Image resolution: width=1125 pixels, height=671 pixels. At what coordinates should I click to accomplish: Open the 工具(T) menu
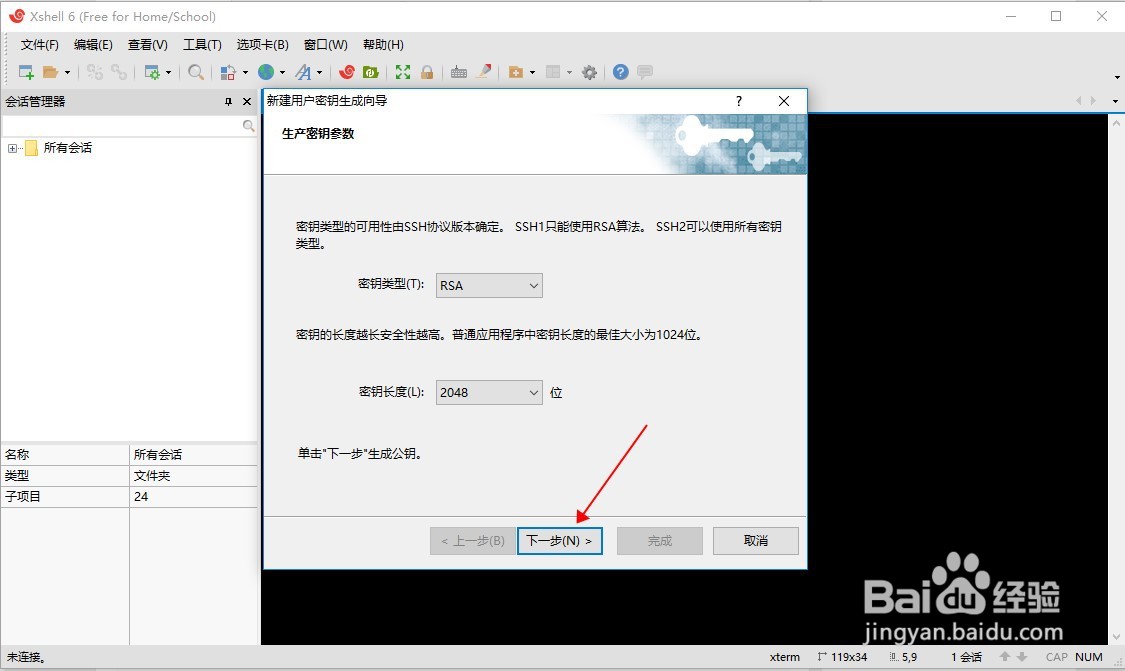pyautogui.click(x=201, y=44)
